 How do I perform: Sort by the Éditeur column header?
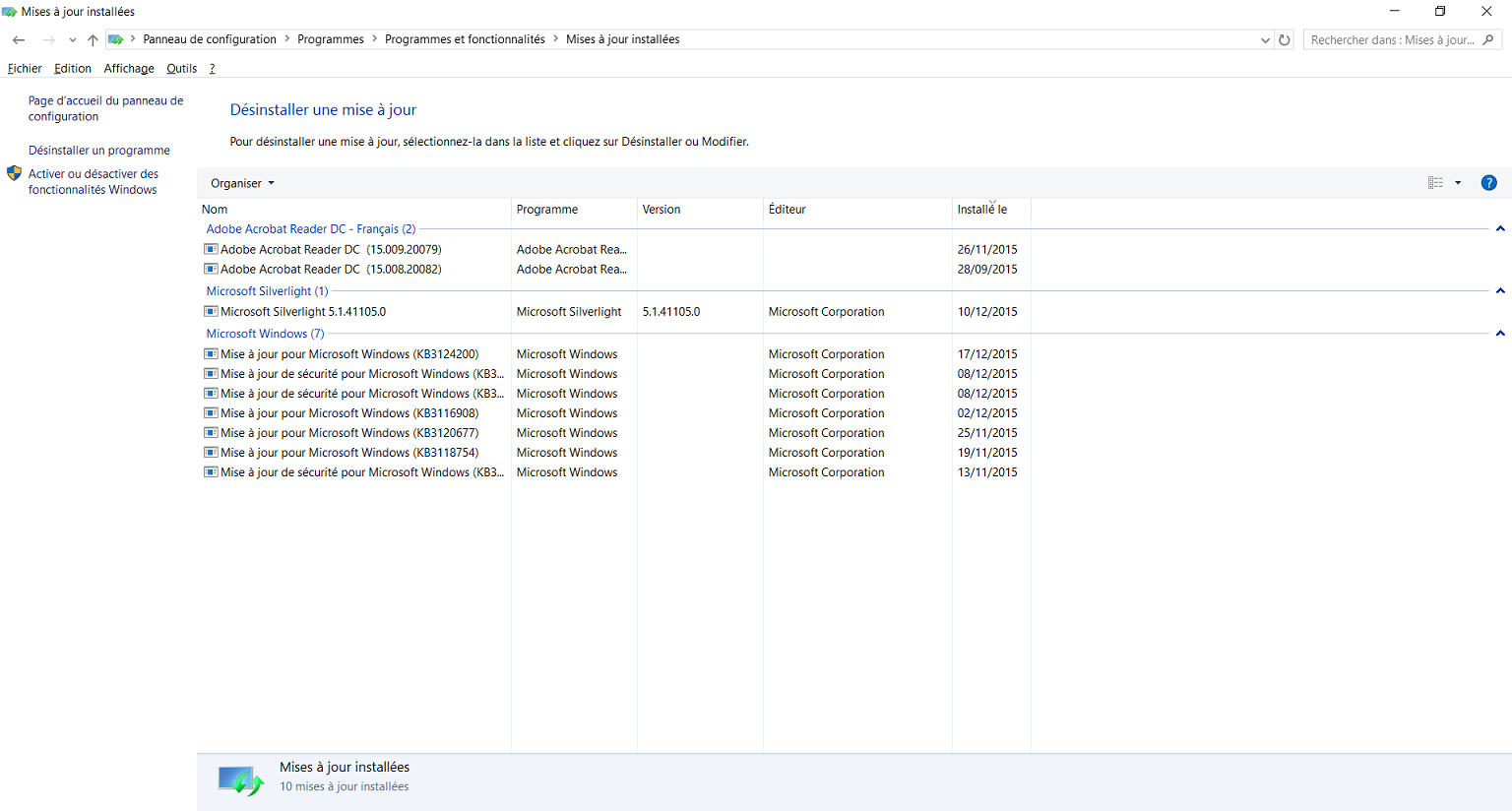(x=858, y=210)
